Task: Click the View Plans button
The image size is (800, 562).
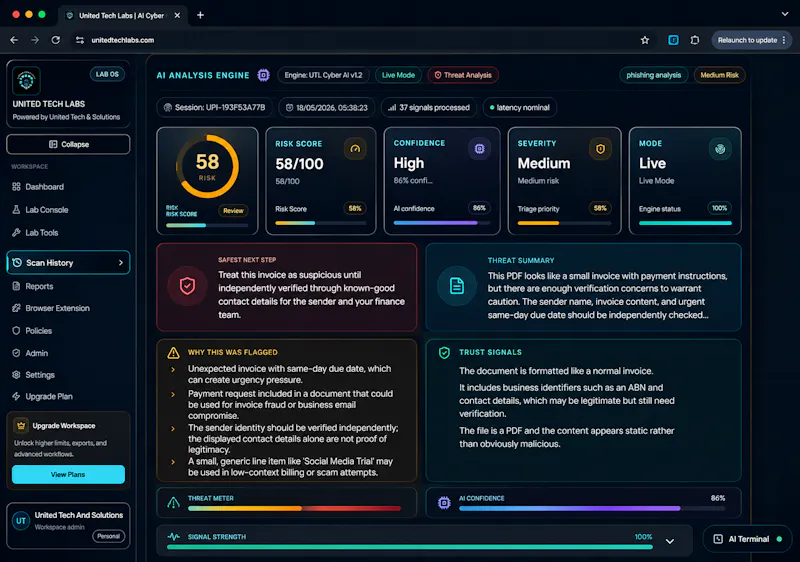Action: 68,474
